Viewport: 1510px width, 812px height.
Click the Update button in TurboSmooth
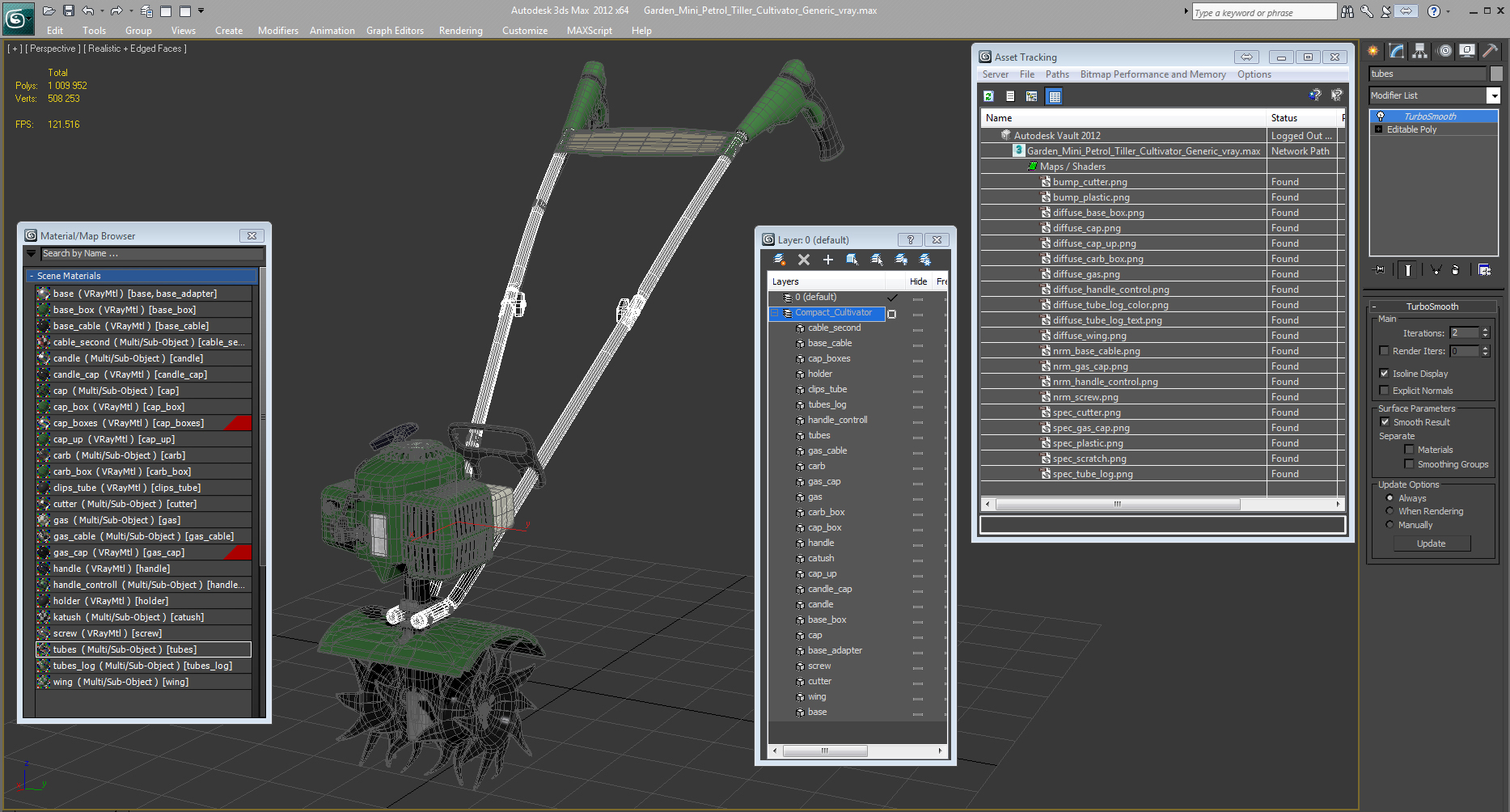coord(1432,543)
